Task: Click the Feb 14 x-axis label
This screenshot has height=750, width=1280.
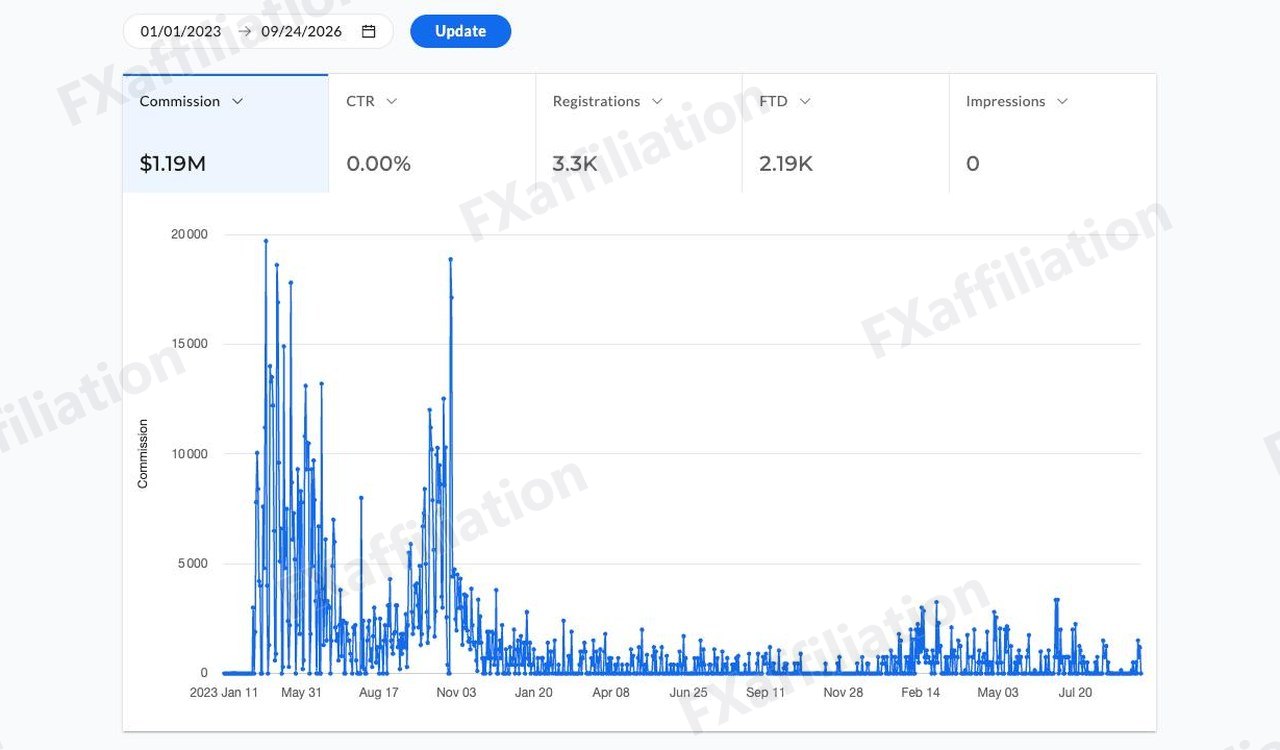Action: tap(920, 692)
